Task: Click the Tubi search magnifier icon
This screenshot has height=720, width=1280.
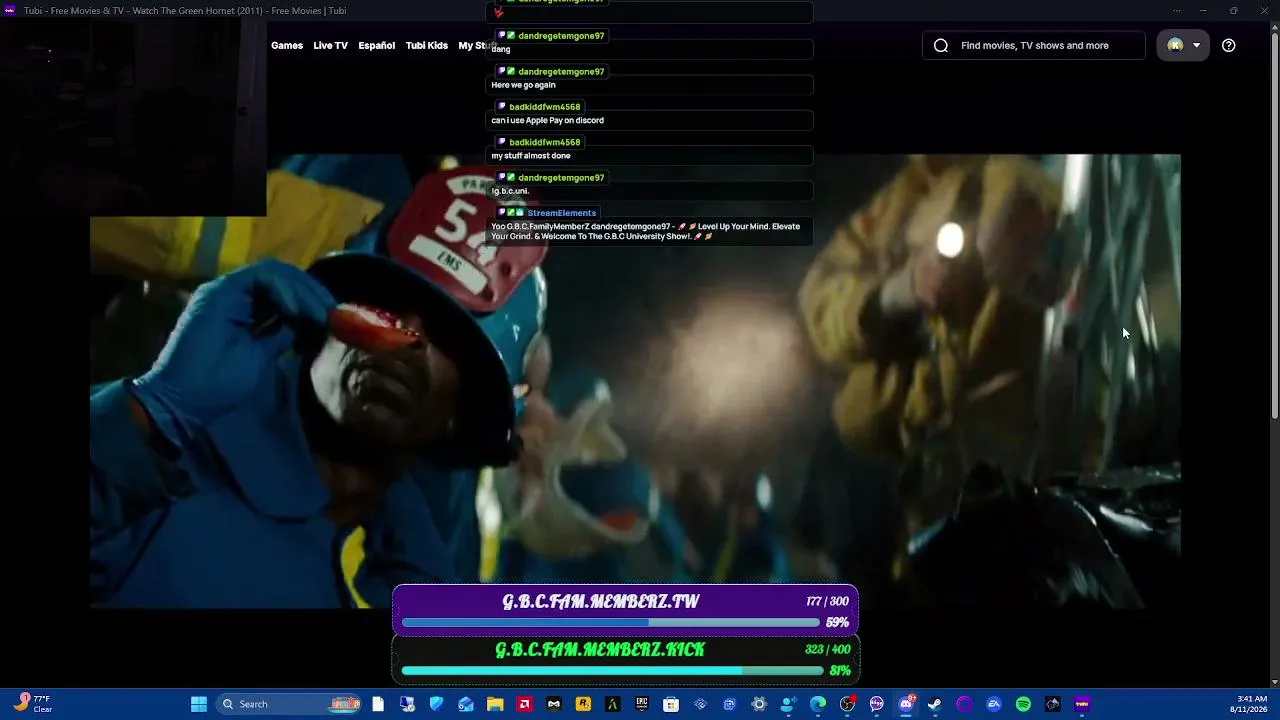Action: [941, 45]
